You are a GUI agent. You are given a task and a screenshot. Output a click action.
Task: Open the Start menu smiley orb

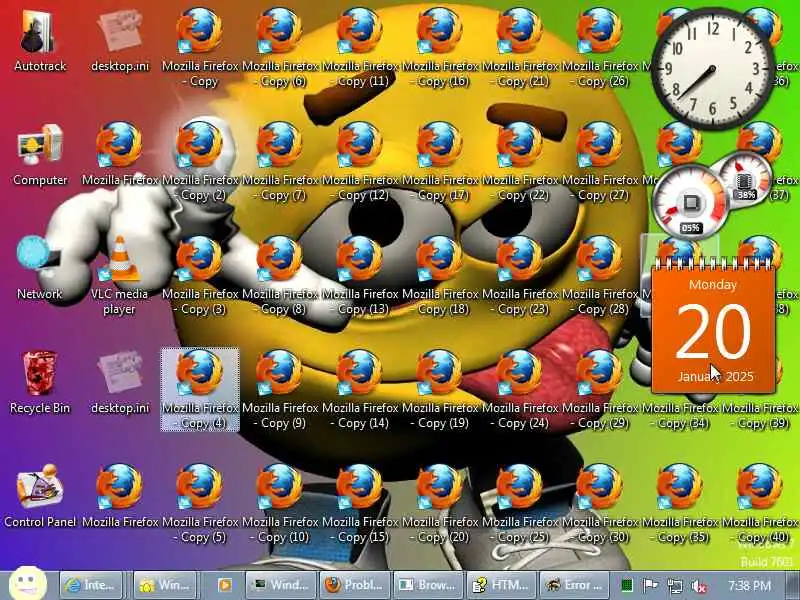click(x=29, y=584)
